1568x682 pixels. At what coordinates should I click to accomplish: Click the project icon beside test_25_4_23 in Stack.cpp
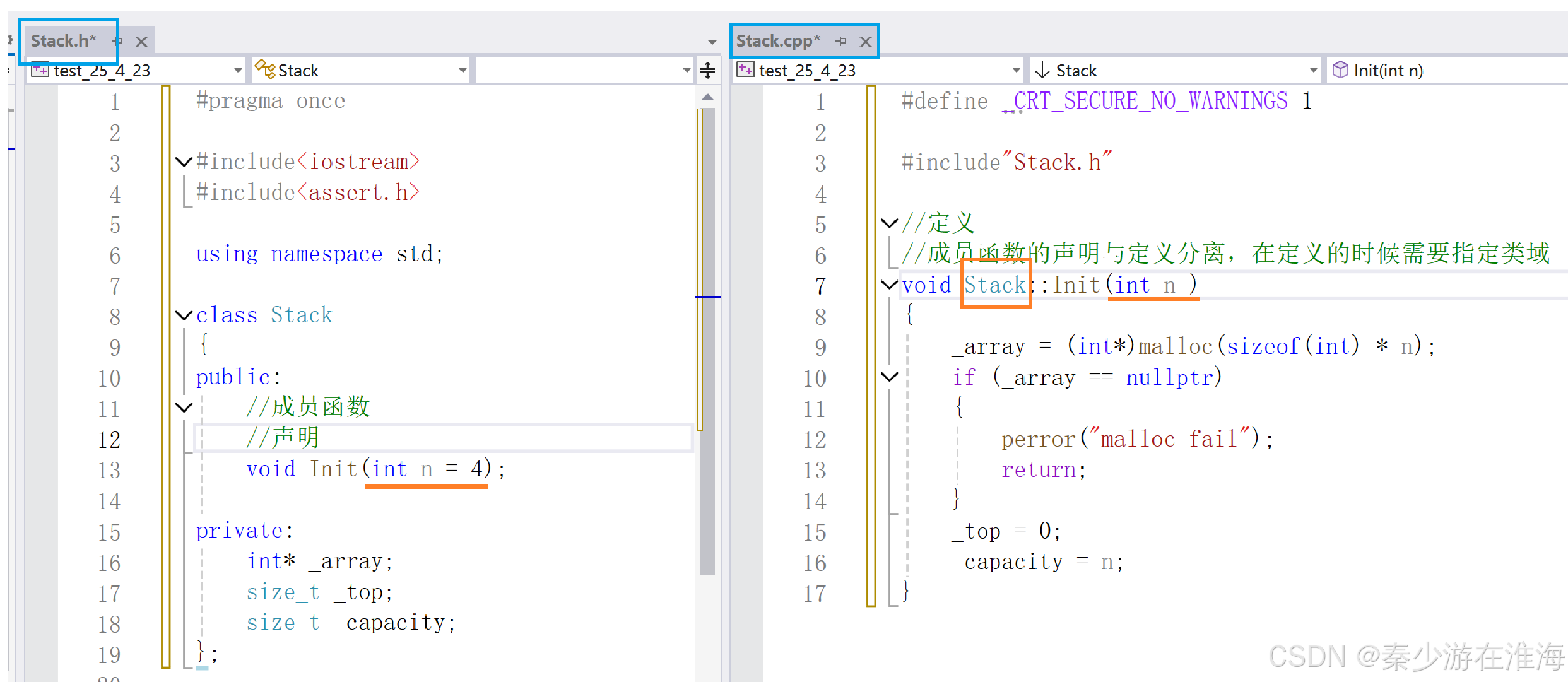tap(745, 70)
